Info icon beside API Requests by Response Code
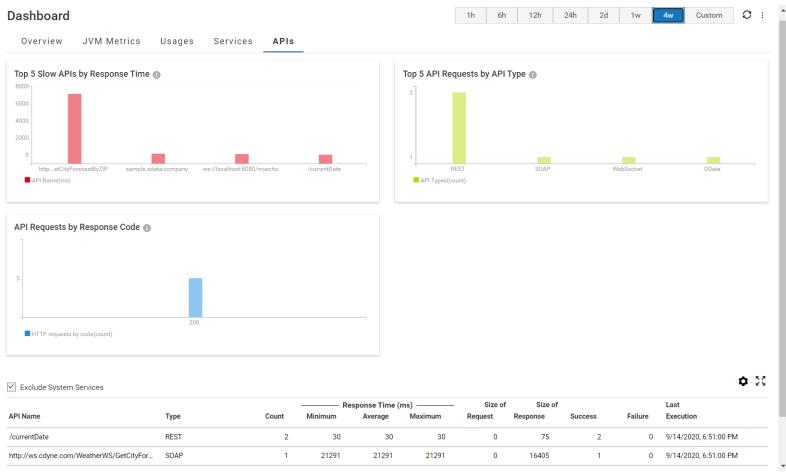 point(147,227)
